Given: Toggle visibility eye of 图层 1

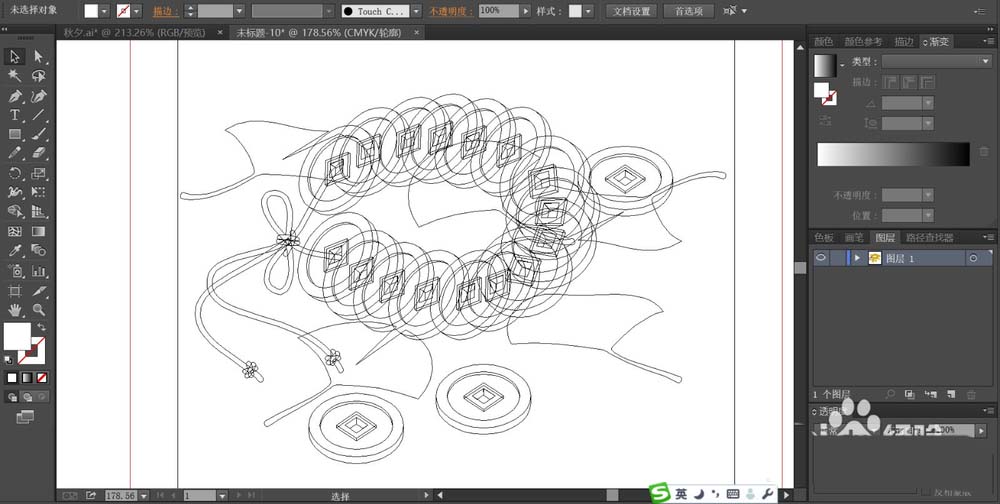Looking at the screenshot, I should [x=821, y=258].
